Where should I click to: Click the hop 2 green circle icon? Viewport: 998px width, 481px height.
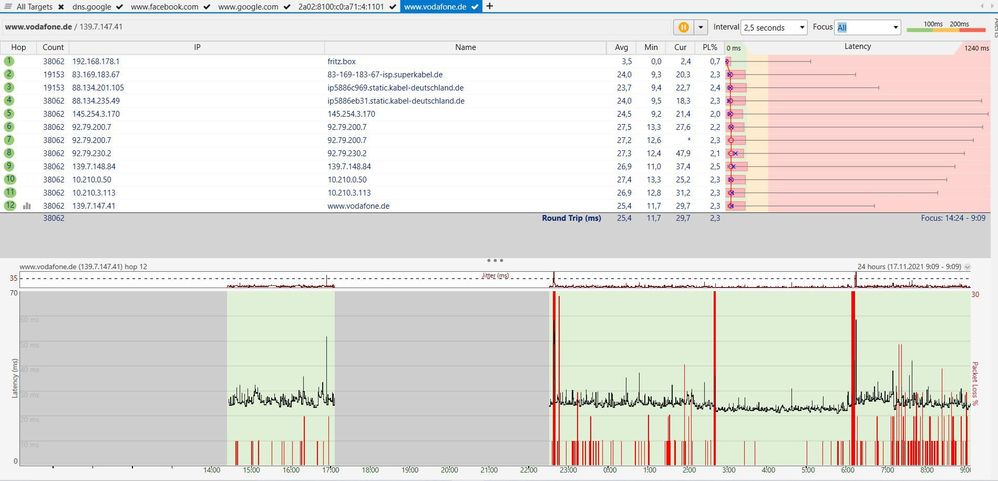pos(8,74)
